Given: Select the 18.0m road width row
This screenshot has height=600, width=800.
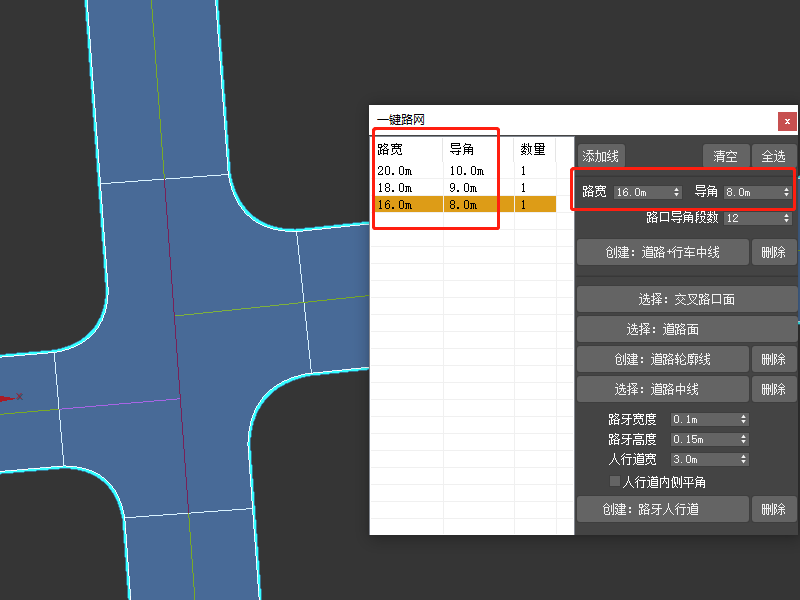Looking at the screenshot, I should click(x=465, y=188).
